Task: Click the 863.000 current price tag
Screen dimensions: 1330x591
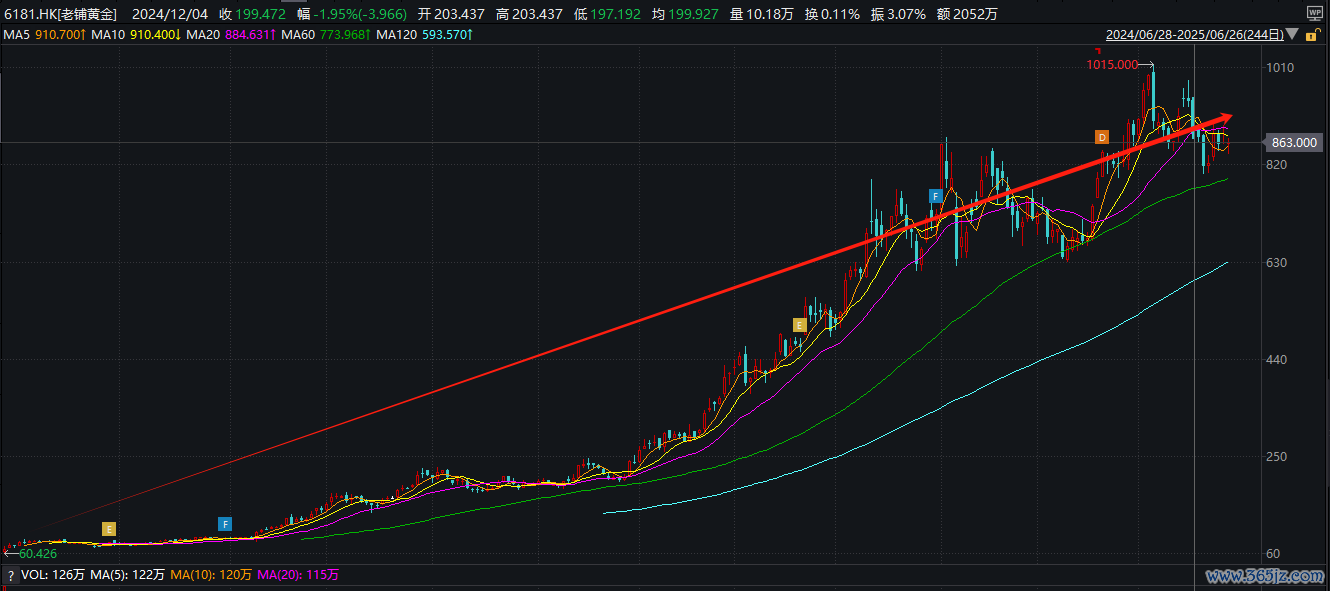Action: (x=1295, y=143)
